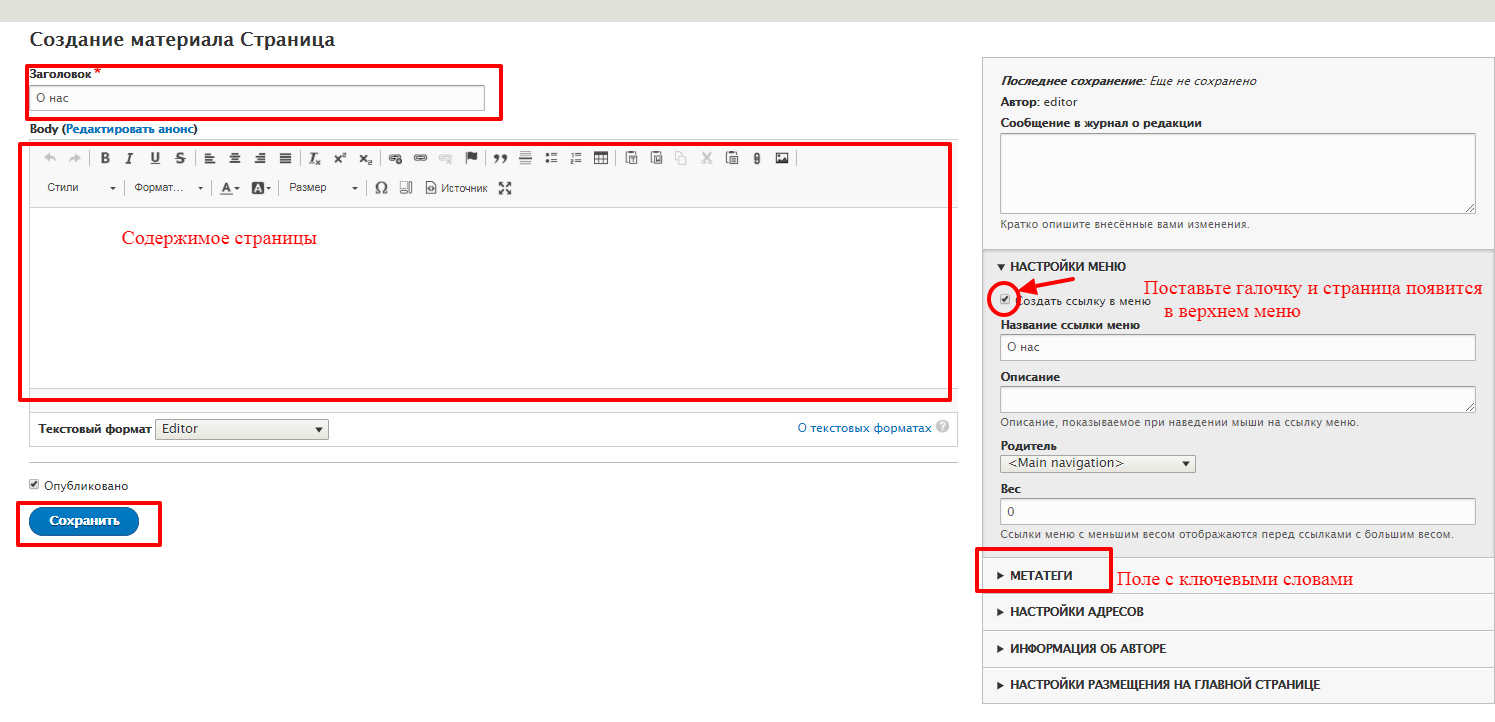
Task: Open the background color picker
Action: 260,188
